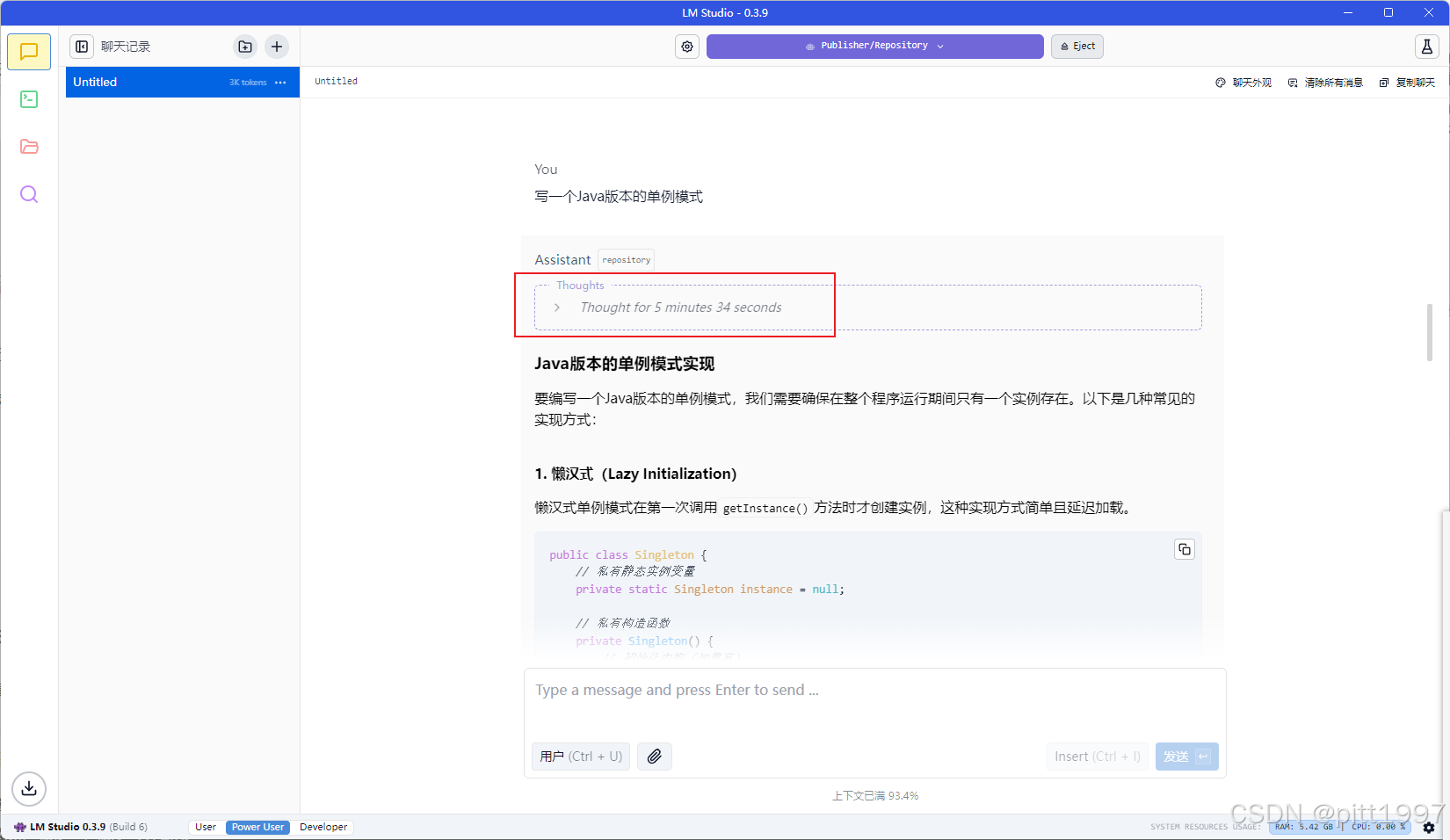Click the chat vertical scrollbar
The width and height of the screenshot is (1450, 840).
1430,332
